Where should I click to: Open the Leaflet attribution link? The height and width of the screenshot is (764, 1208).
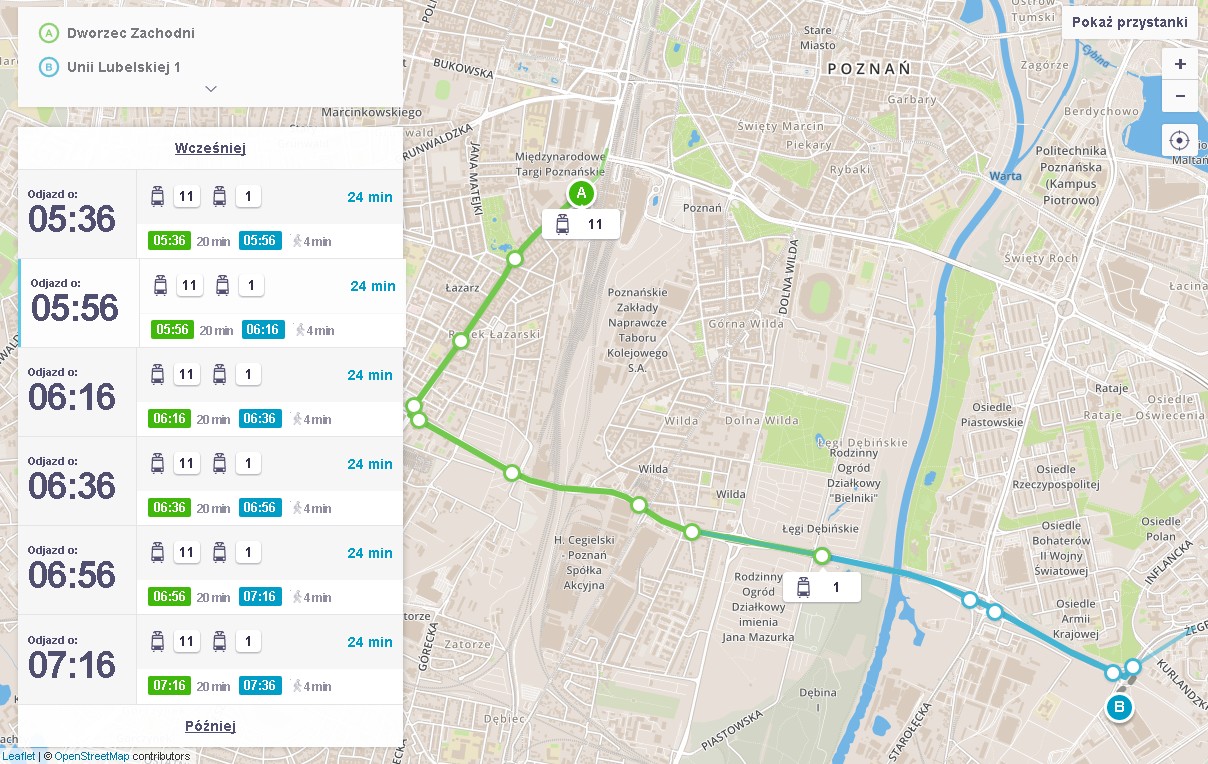tap(18, 756)
